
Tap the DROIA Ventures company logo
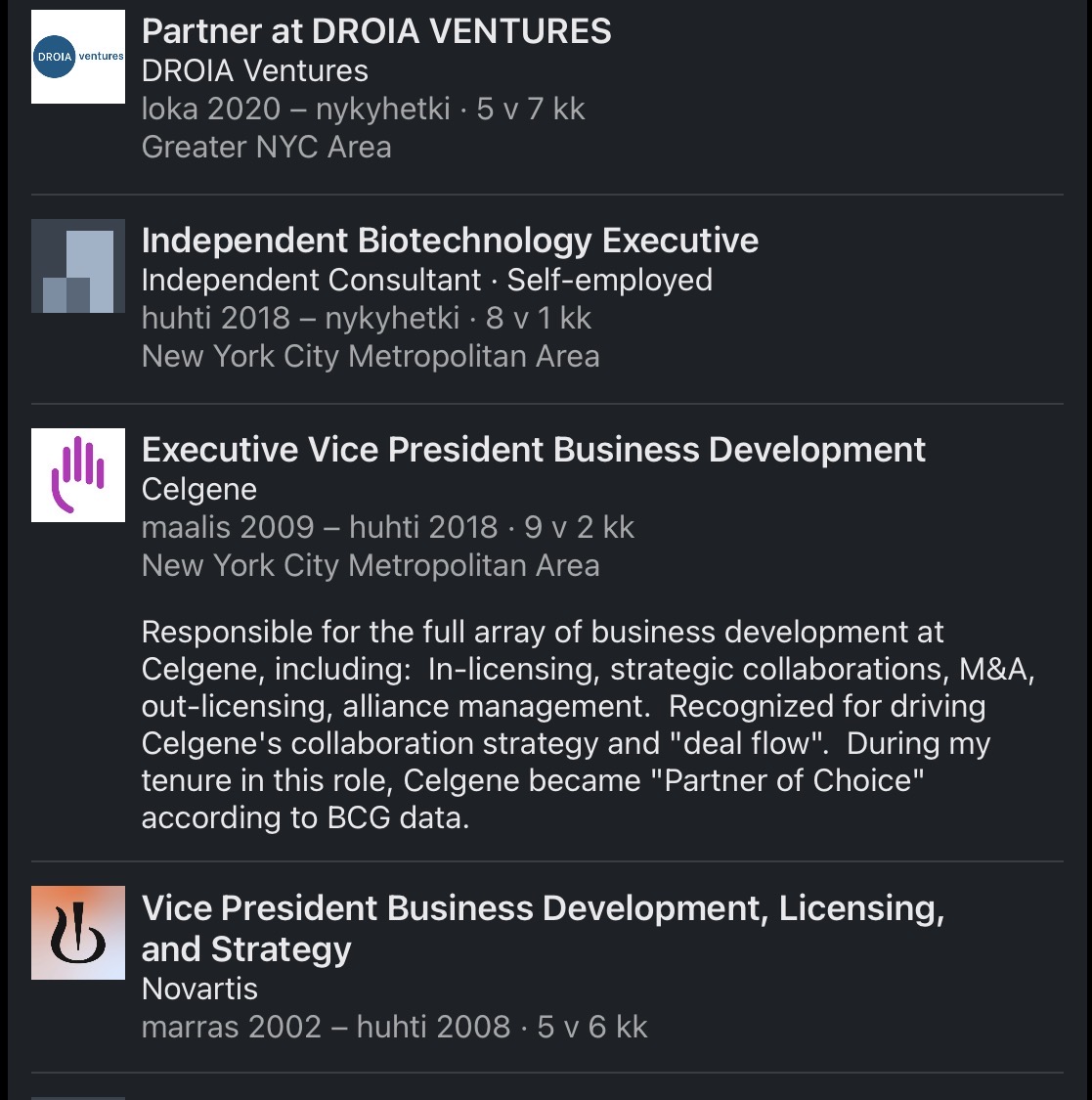click(78, 57)
